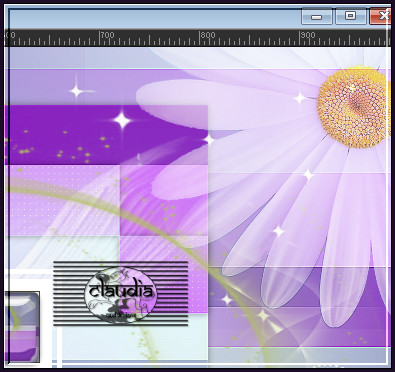This screenshot has width=395, height=372.
Task: Minimize the image window
Action: coord(317,16)
